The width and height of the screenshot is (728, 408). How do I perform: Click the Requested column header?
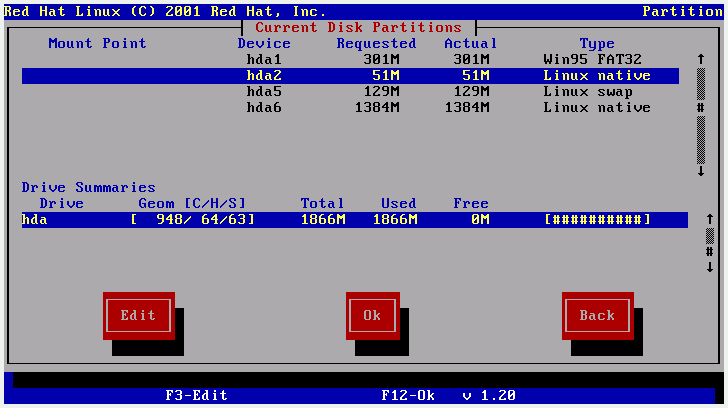pos(377,44)
